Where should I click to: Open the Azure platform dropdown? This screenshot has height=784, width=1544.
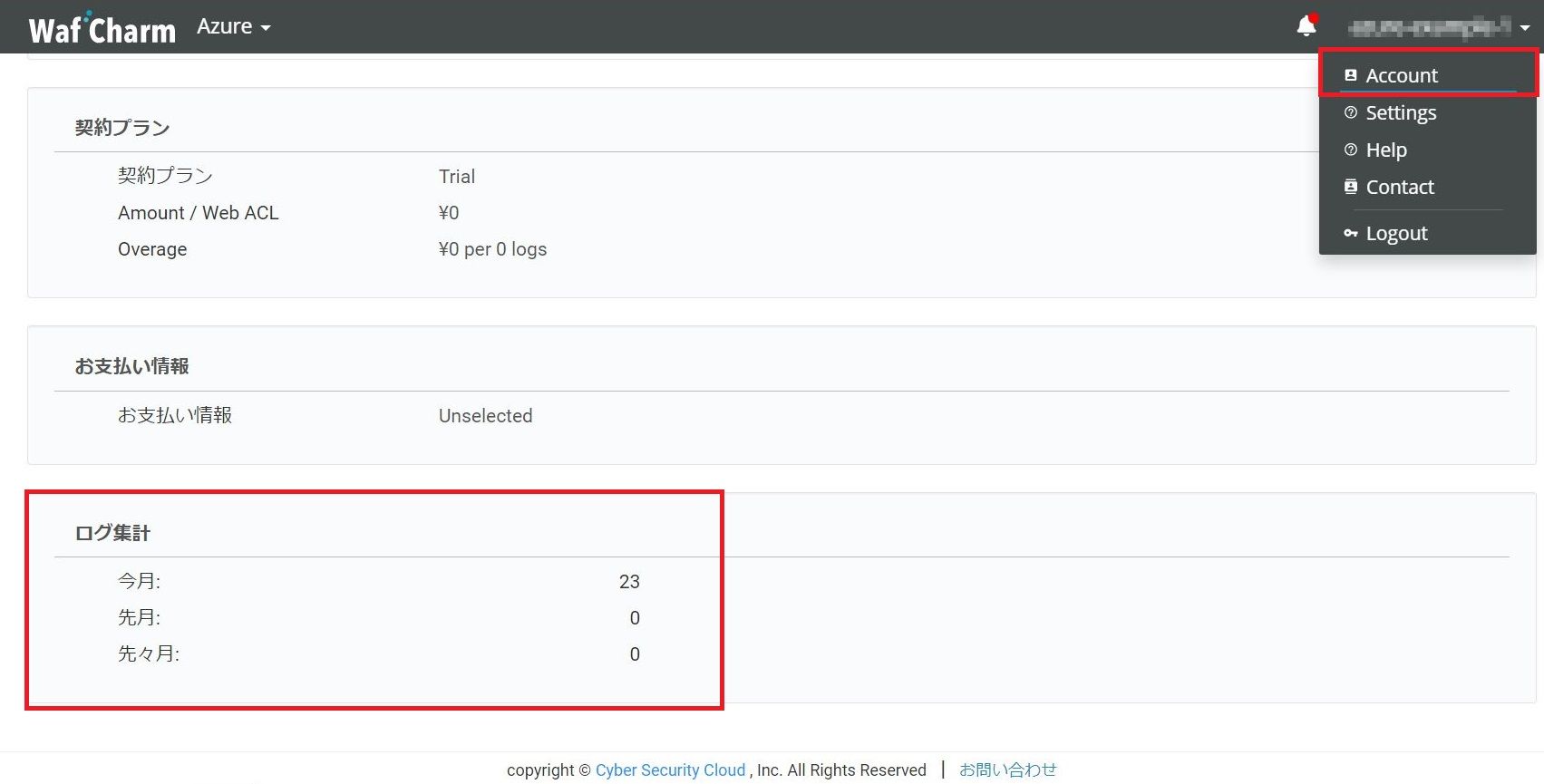click(x=234, y=27)
